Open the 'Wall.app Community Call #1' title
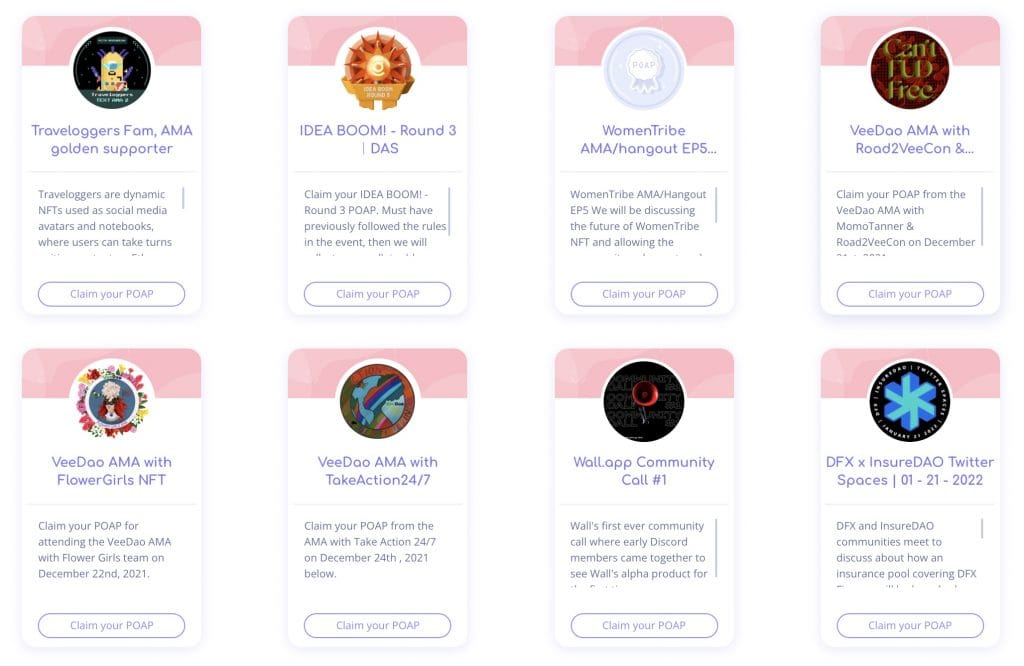Screen dimensions: 1024x666 644,471
